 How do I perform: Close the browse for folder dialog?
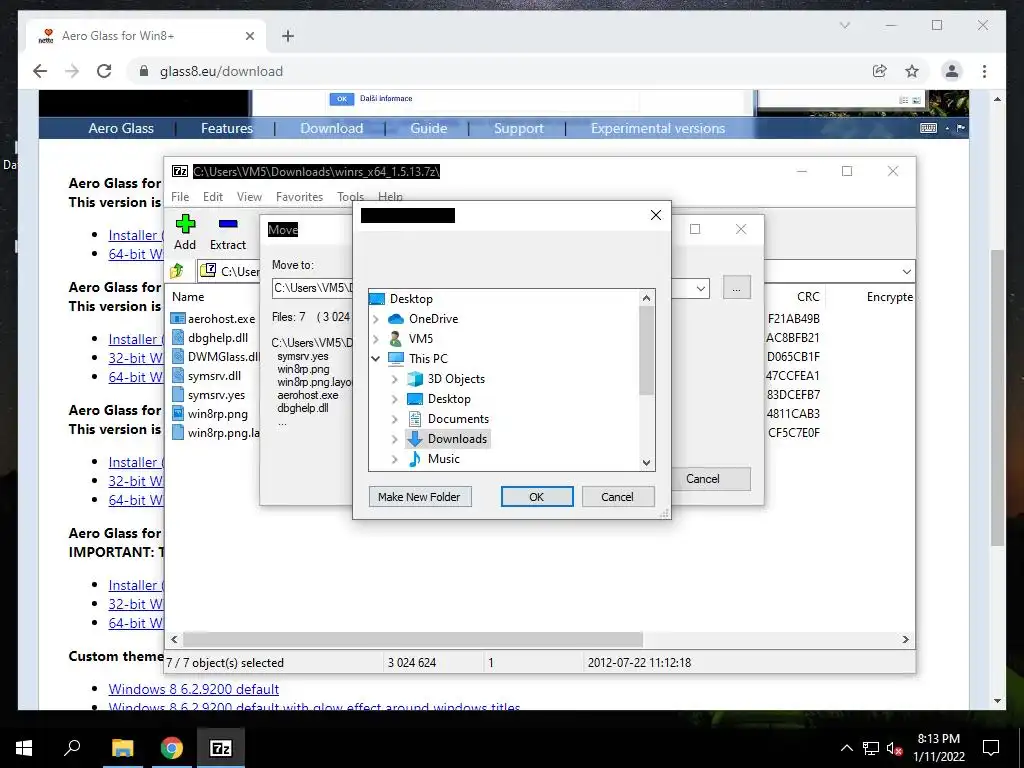pos(656,215)
